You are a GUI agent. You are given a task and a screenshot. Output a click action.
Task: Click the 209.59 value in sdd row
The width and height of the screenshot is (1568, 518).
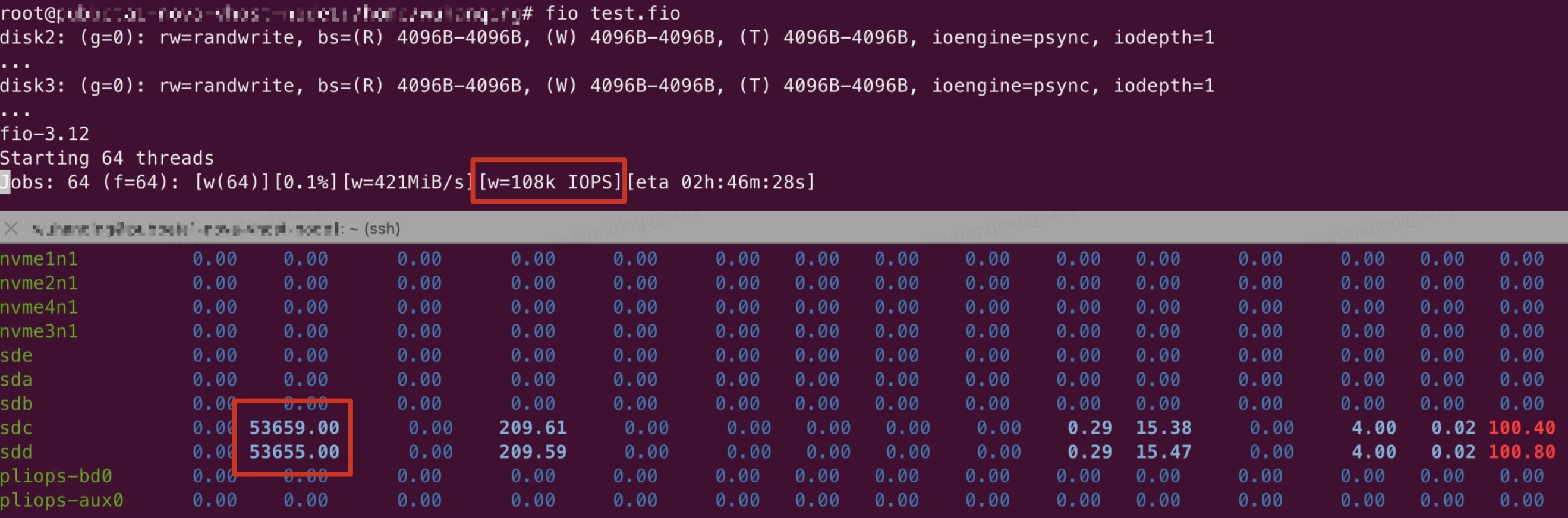[x=533, y=452]
